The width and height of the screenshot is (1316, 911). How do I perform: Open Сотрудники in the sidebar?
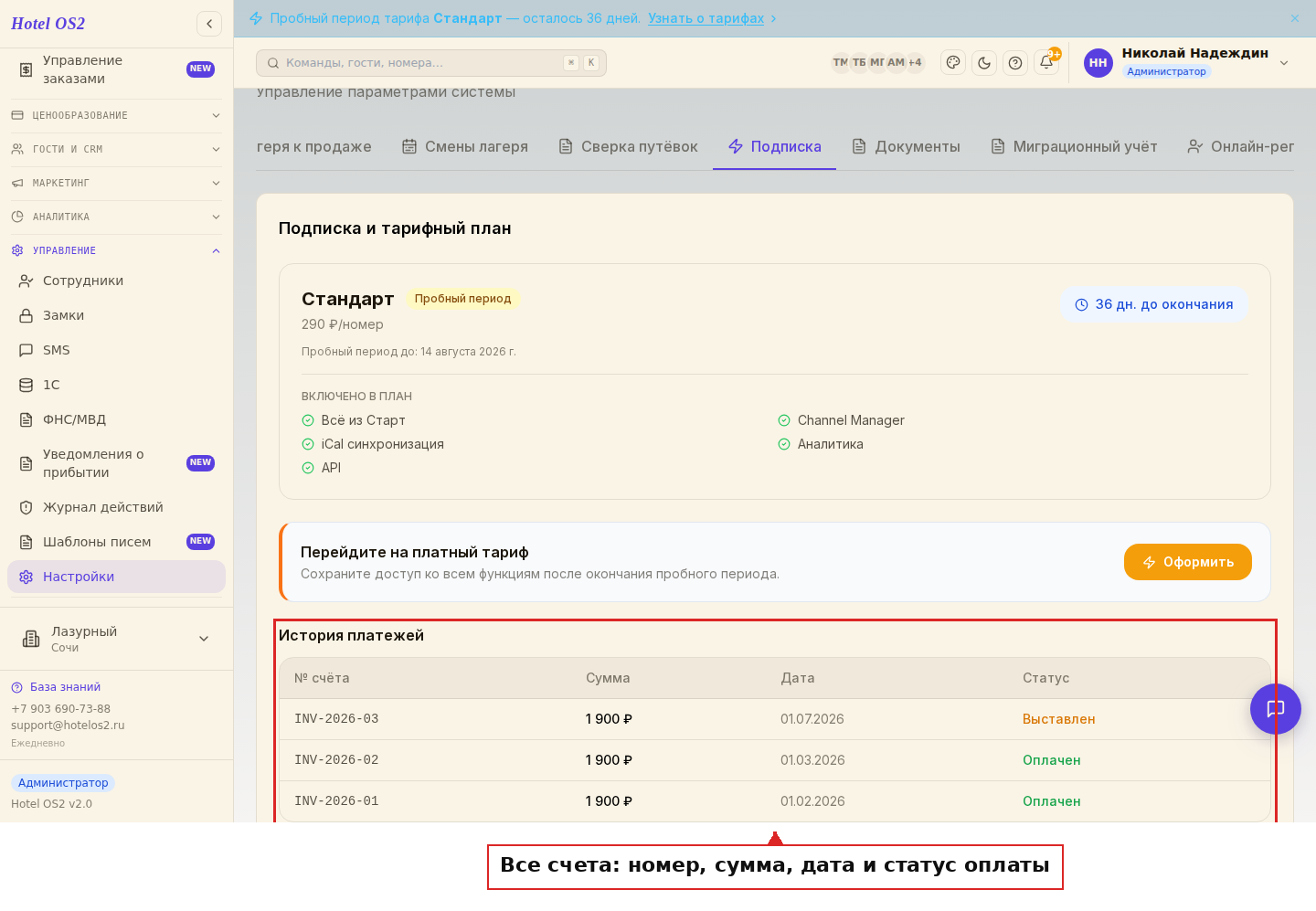tap(116, 281)
